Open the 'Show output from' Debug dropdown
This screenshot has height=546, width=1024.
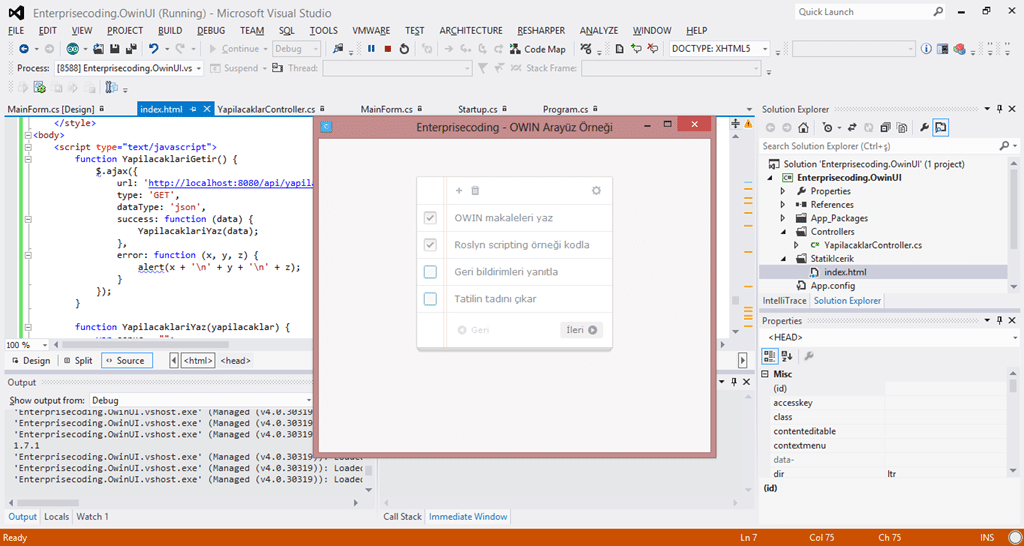point(201,400)
